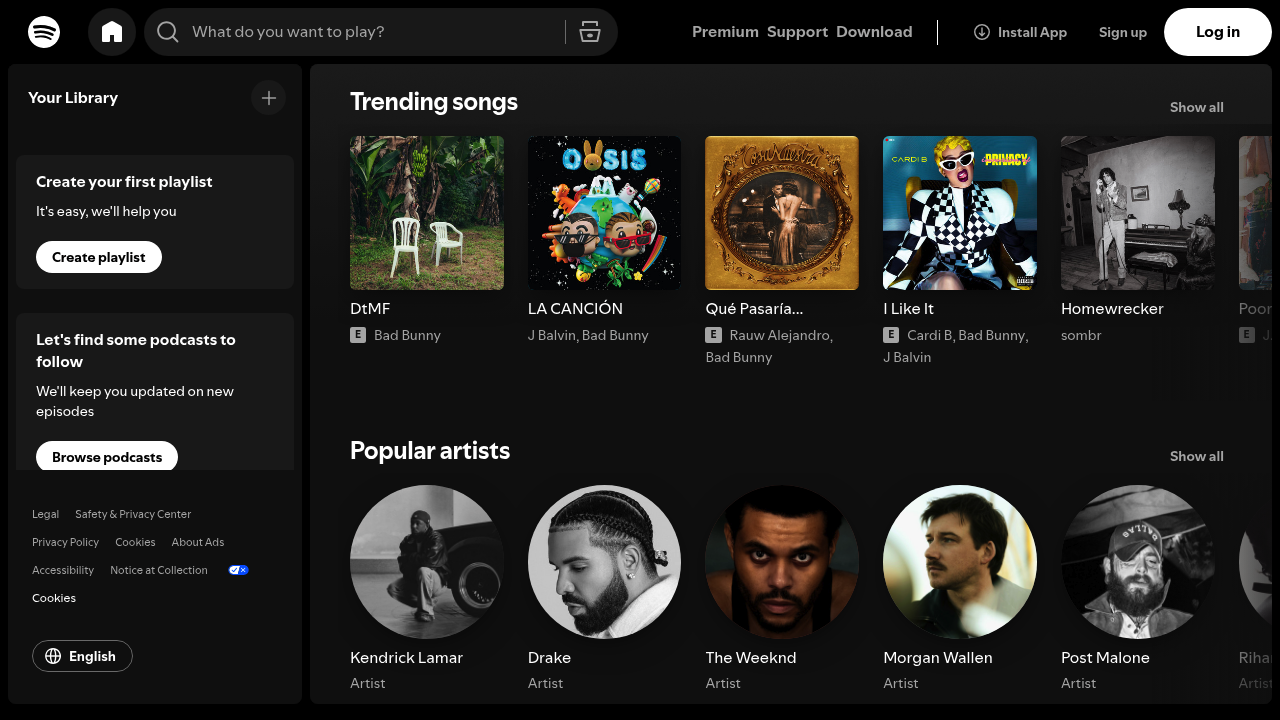Type in the What do you want to play field
This screenshot has width=1280, height=720.
(x=370, y=32)
